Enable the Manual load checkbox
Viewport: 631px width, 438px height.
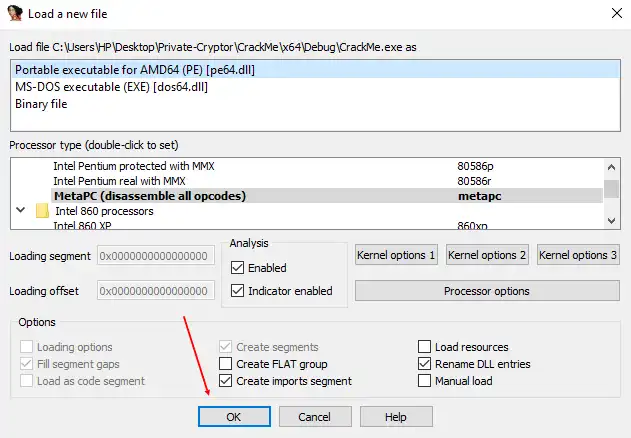[x=426, y=381]
